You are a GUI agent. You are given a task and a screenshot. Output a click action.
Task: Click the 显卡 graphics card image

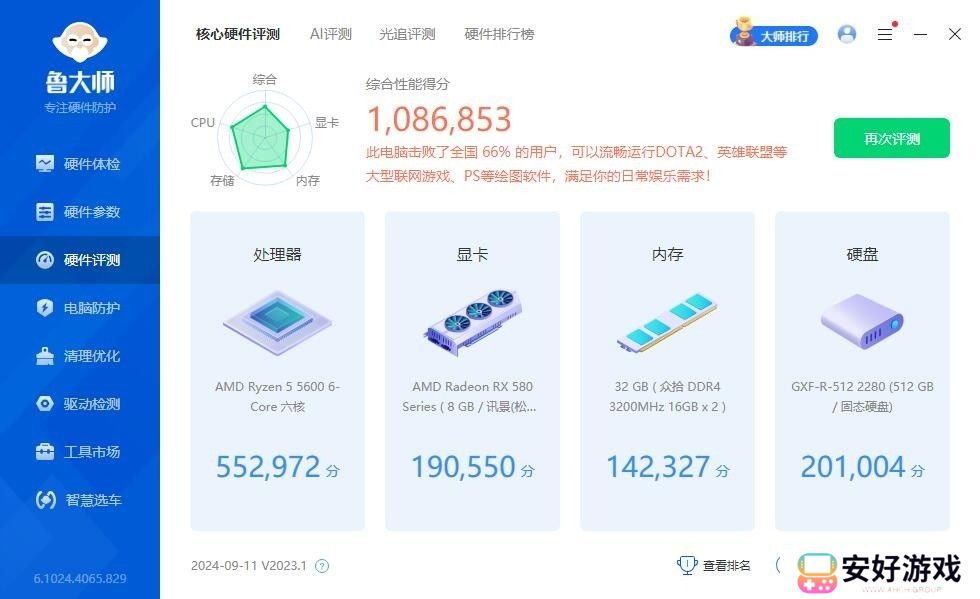tap(472, 322)
